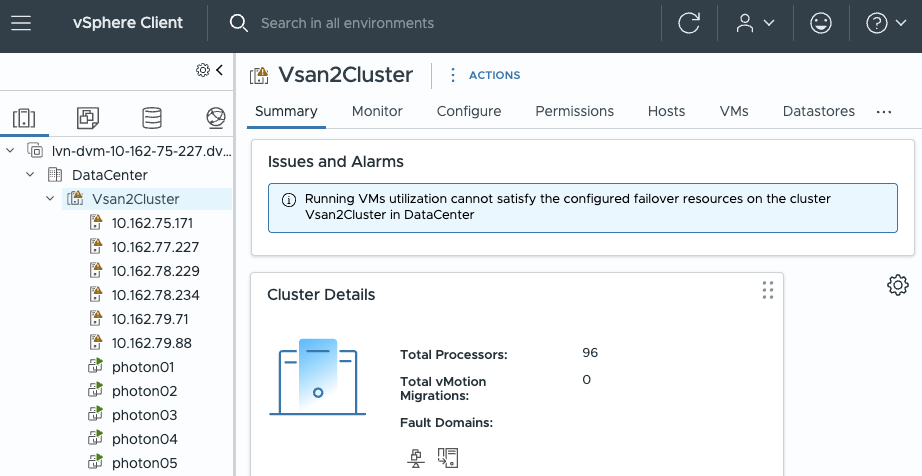
Task: Select the VMs and Templates inventory icon
Action: (88, 119)
